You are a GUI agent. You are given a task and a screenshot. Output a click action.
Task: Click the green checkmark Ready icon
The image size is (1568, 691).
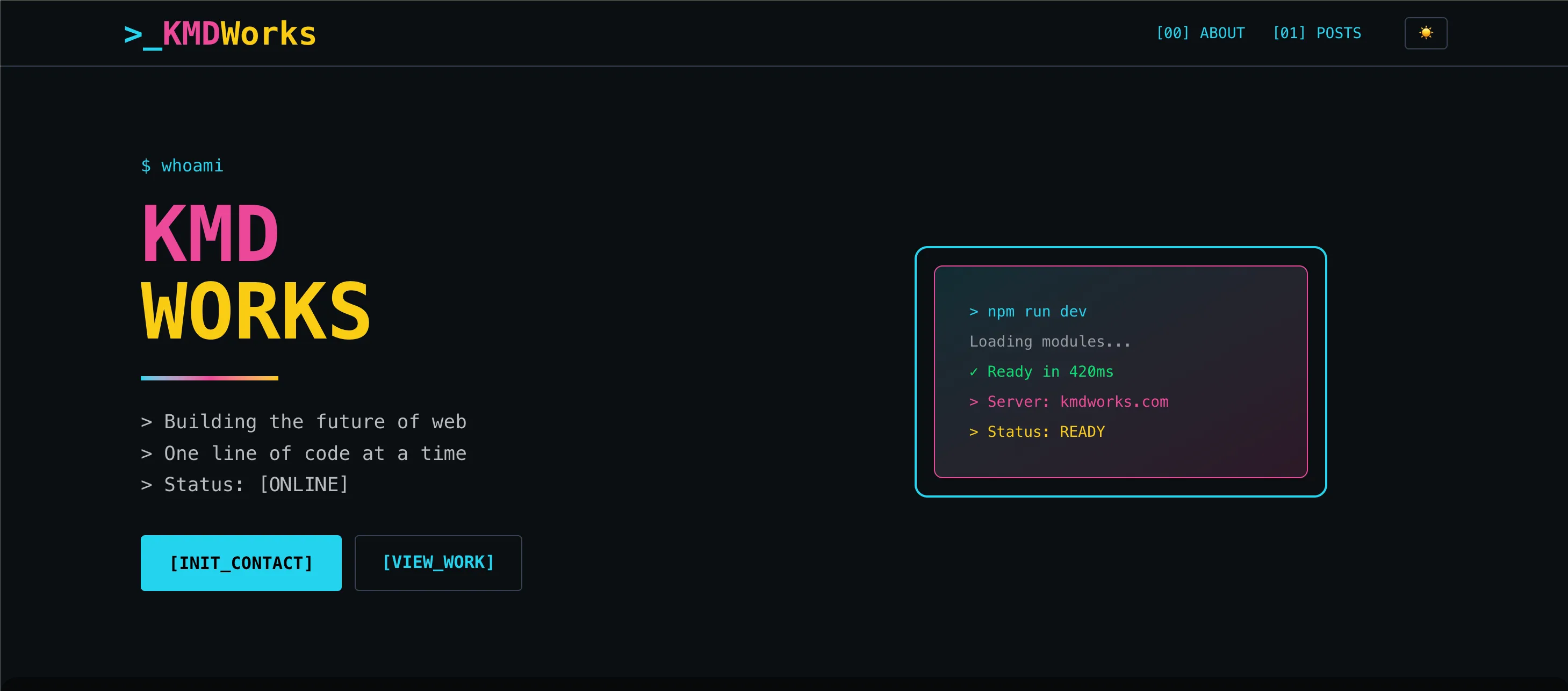tap(973, 372)
